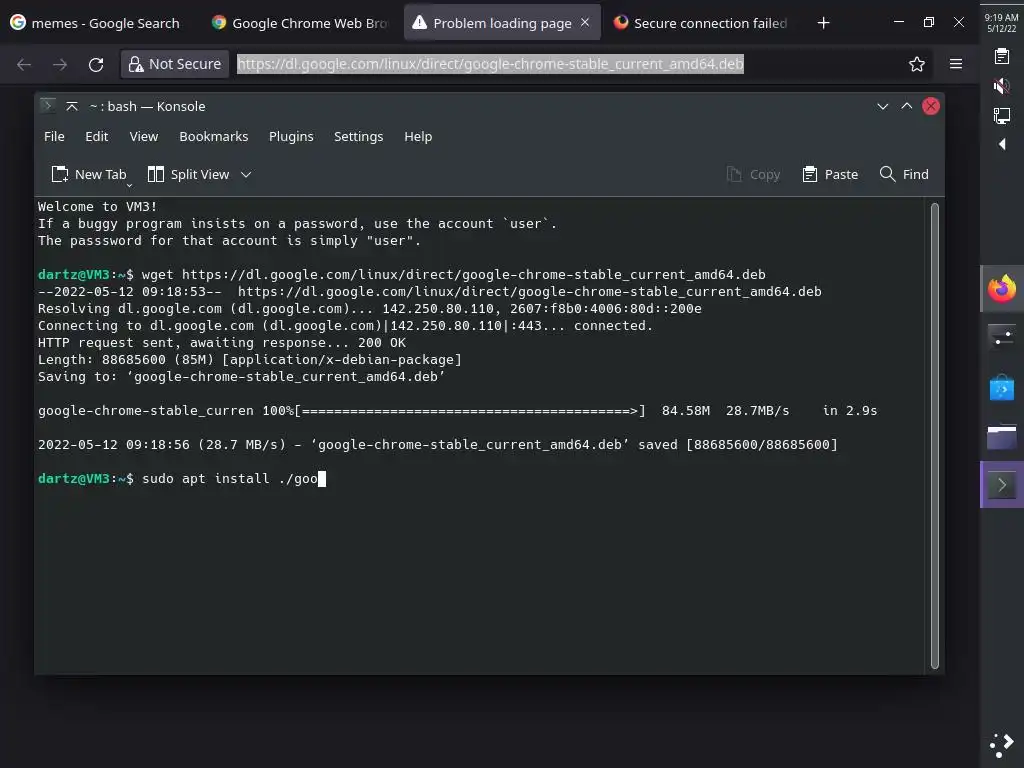Restore down the Firefox window
1024x768 pixels.
coord(929,22)
